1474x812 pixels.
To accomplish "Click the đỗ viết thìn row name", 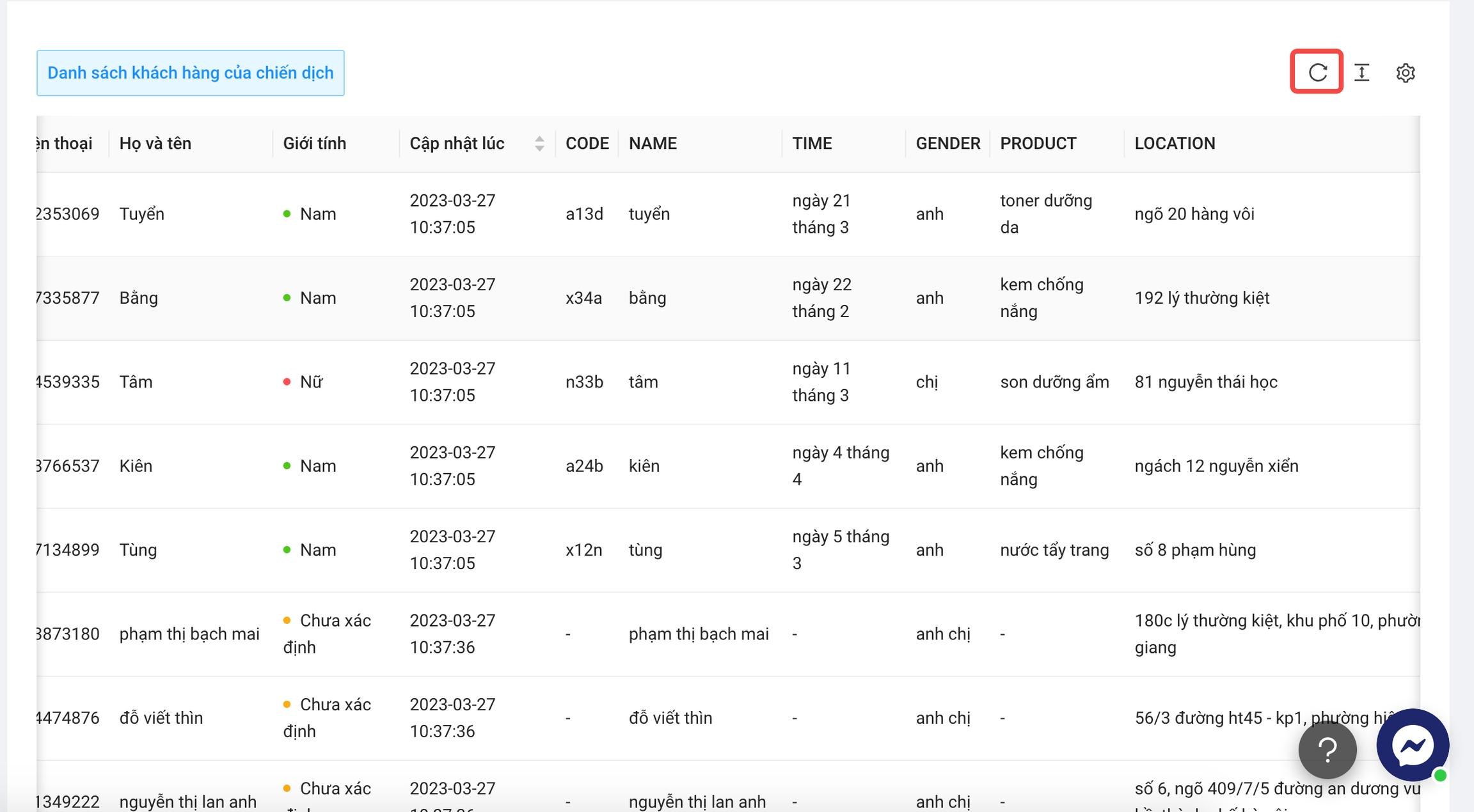I will coord(161,718).
